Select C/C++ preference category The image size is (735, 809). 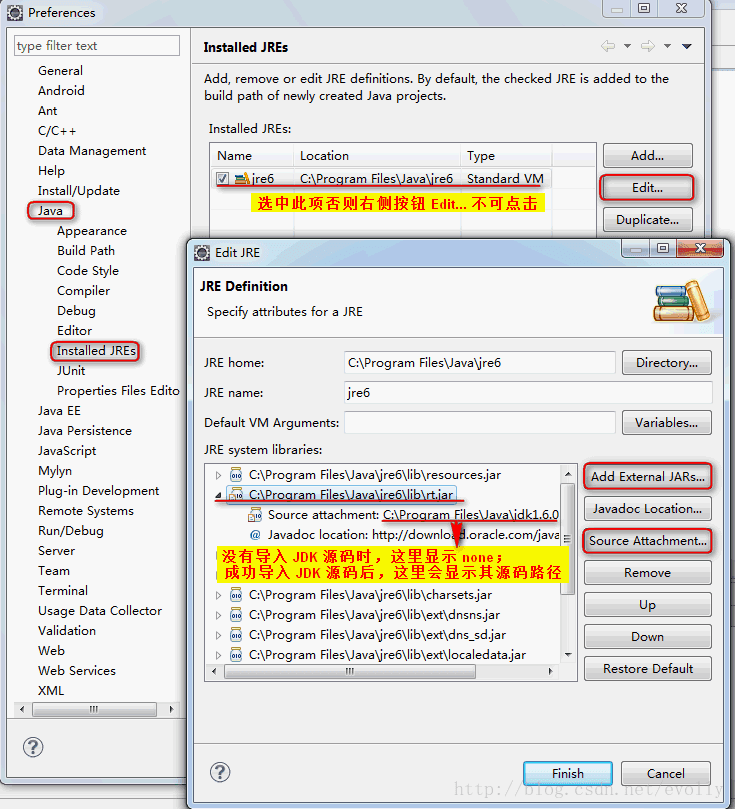[57, 131]
